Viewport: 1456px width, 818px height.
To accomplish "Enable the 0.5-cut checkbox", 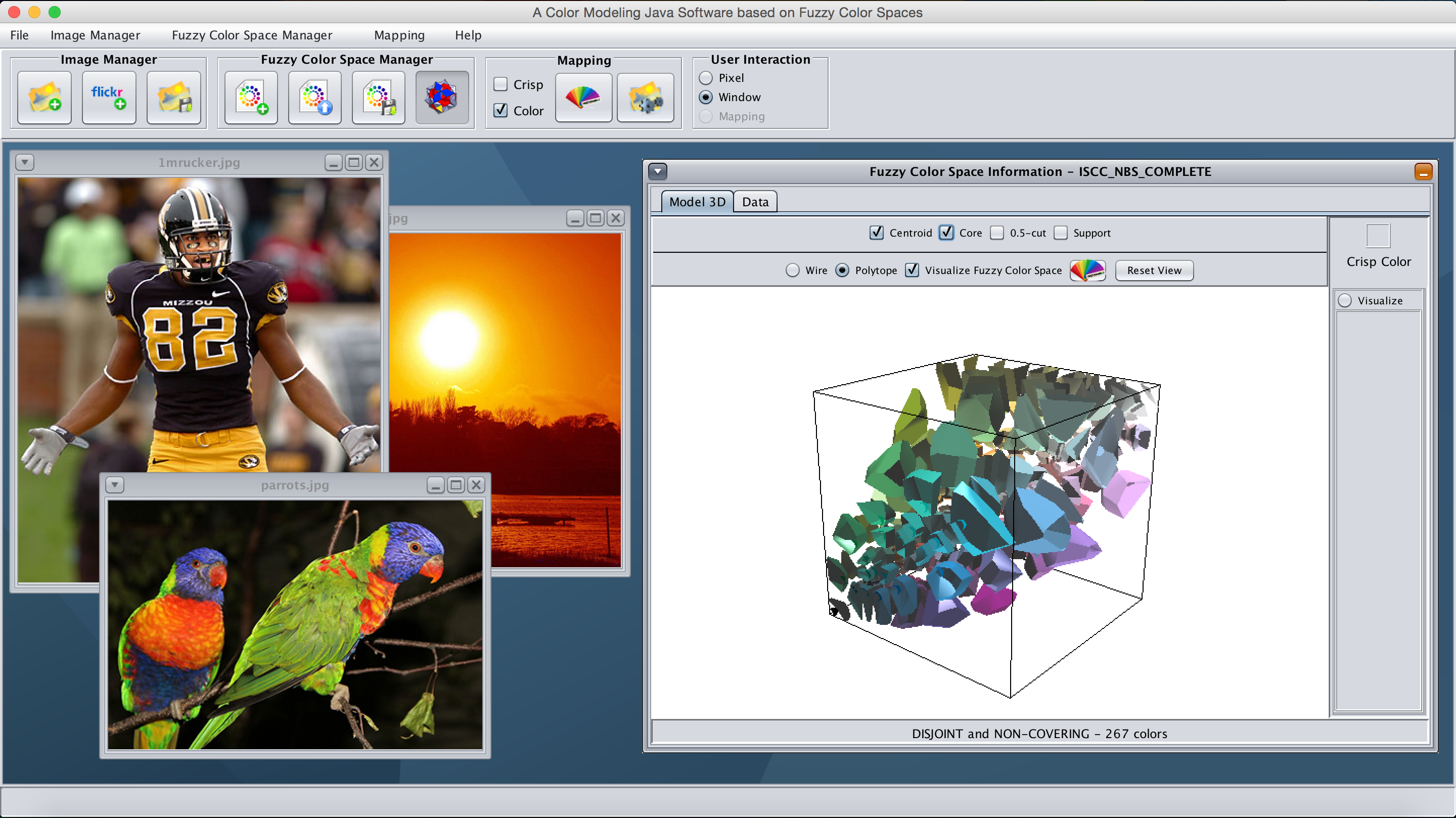I will pyautogui.click(x=997, y=233).
